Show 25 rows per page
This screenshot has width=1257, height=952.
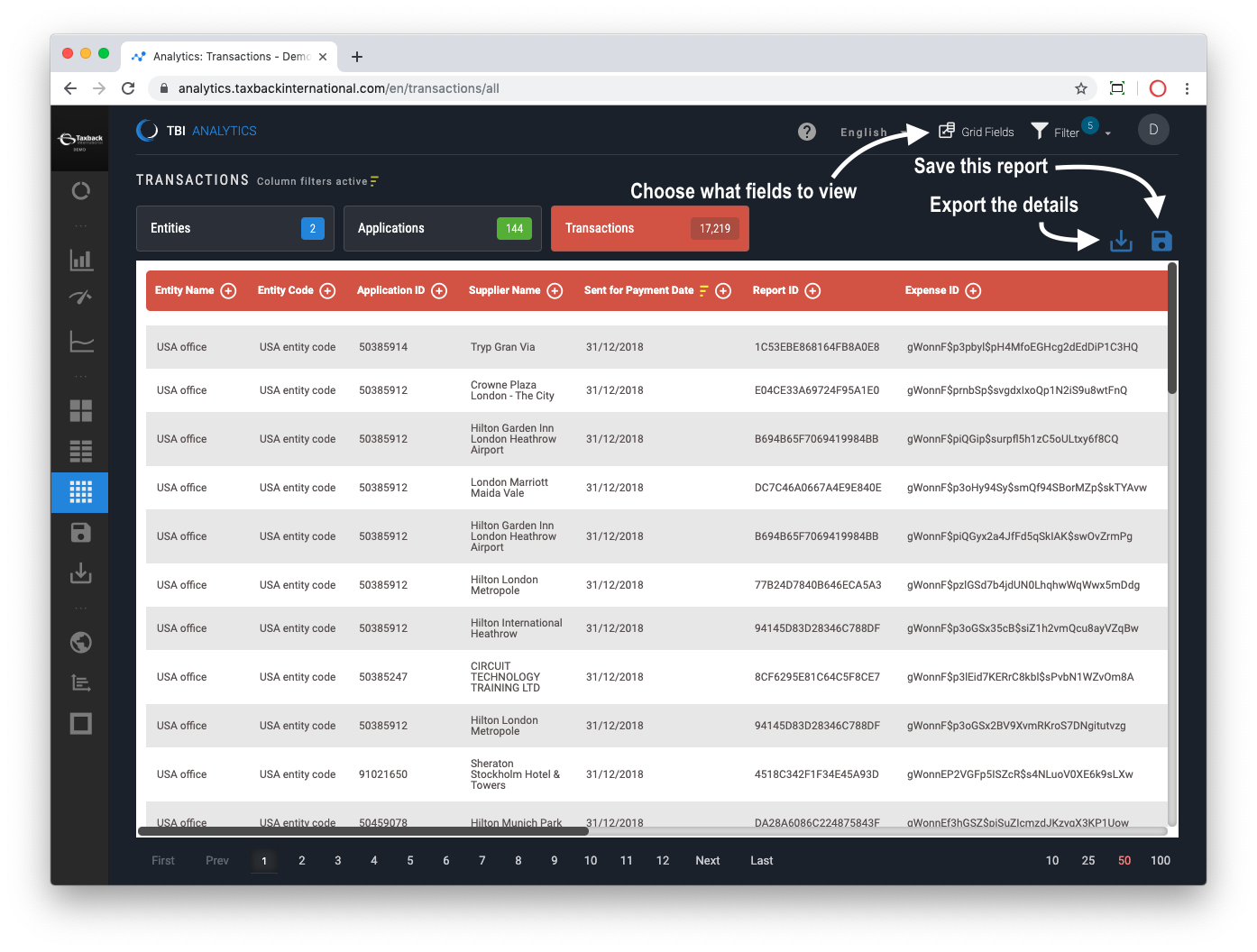(x=1088, y=860)
